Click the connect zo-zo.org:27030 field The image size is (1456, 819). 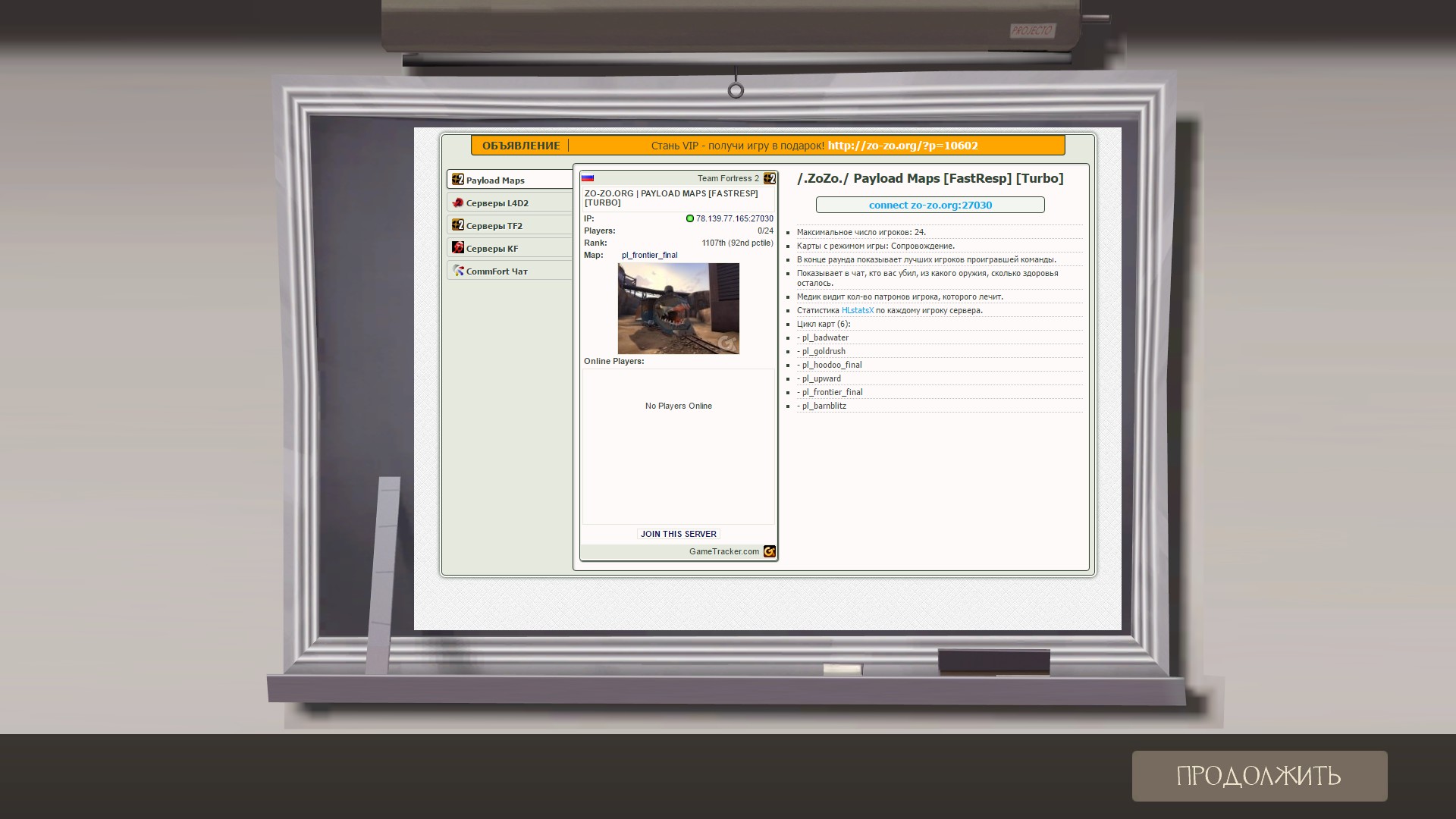pos(930,205)
